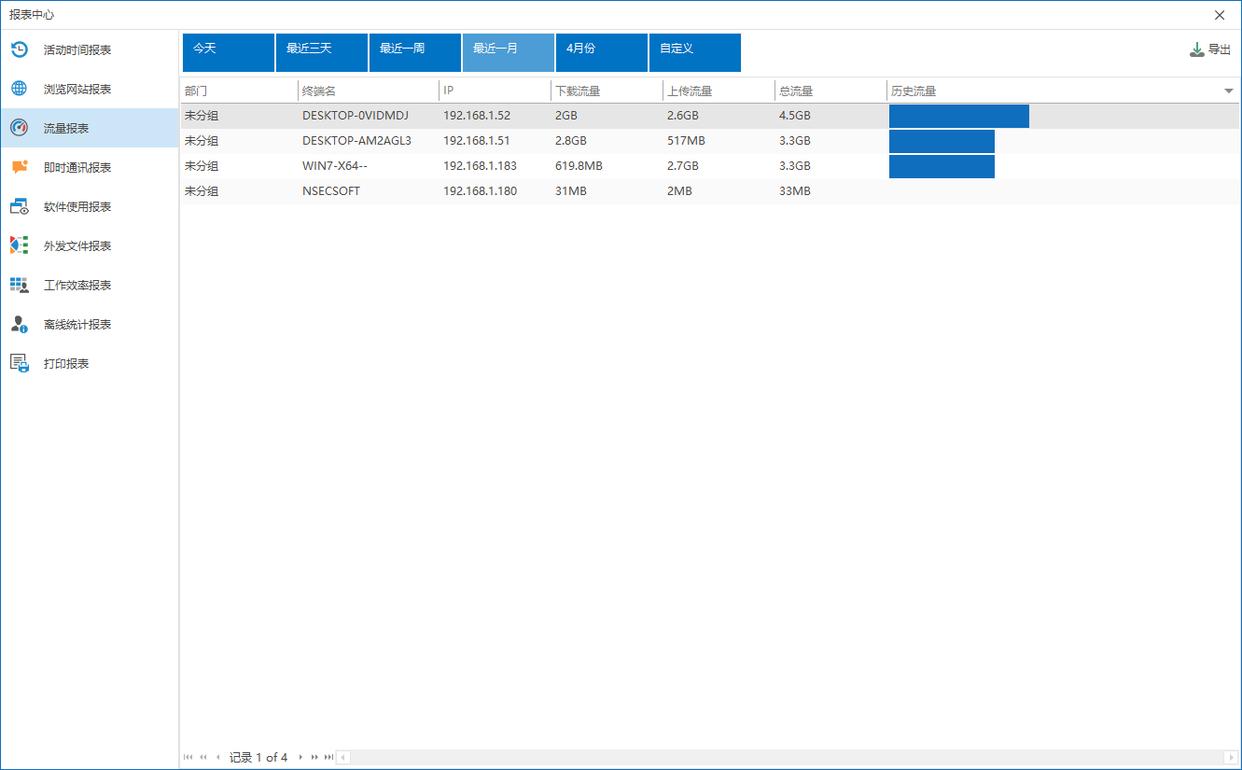Click the horizontal scrollbar right arrow

1231,757
